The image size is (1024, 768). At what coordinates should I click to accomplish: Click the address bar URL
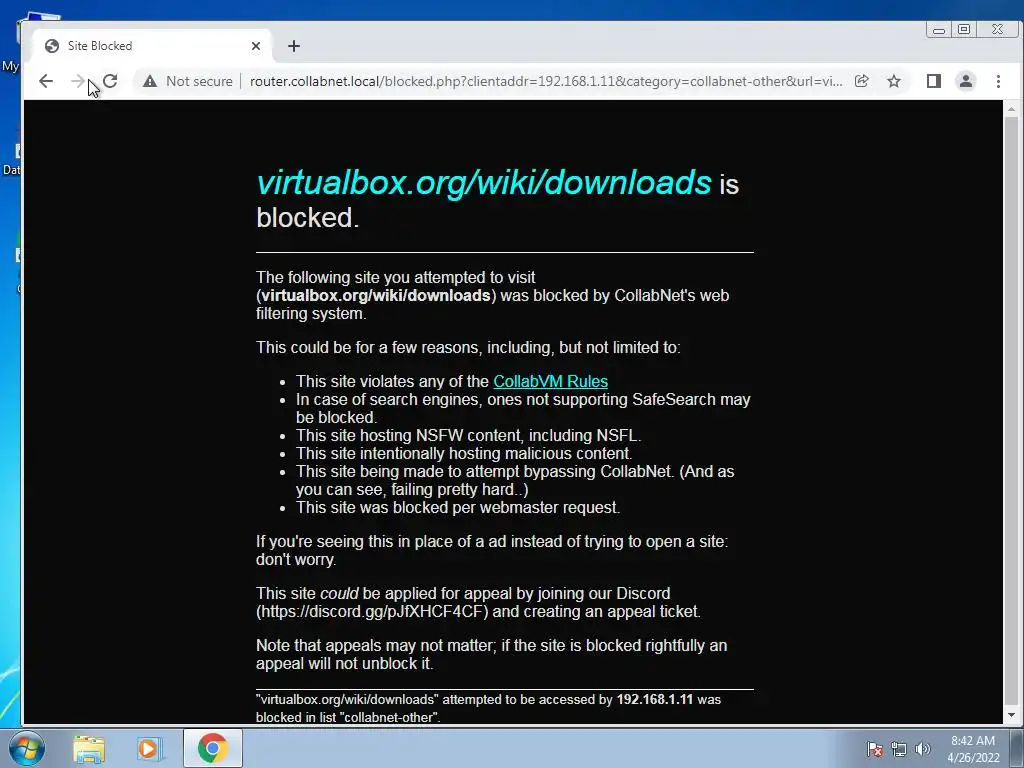(x=546, y=81)
